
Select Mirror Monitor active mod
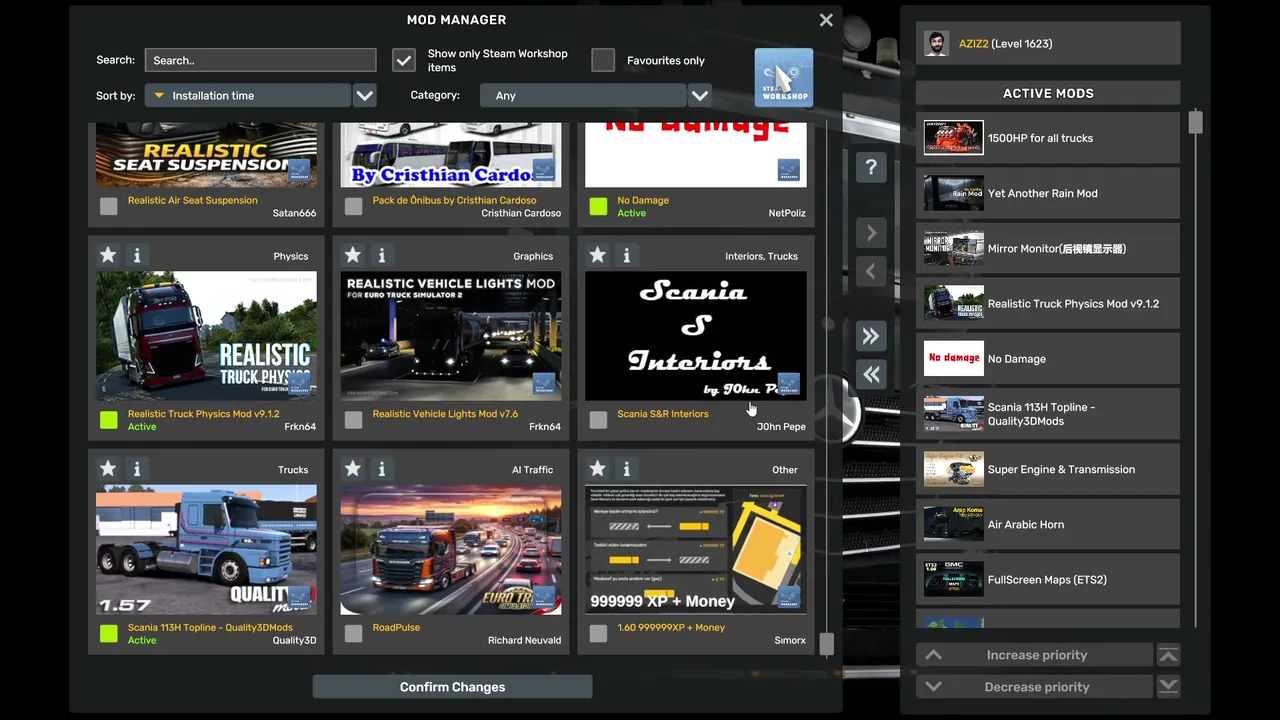(1048, 248)
